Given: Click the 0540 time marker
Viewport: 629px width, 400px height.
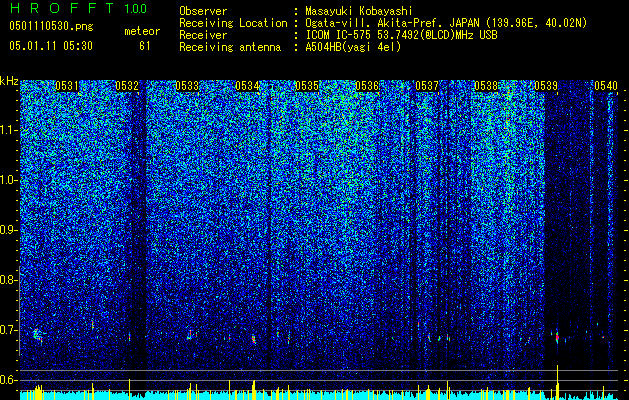Looking at the screenshot, I should (606, 86).
